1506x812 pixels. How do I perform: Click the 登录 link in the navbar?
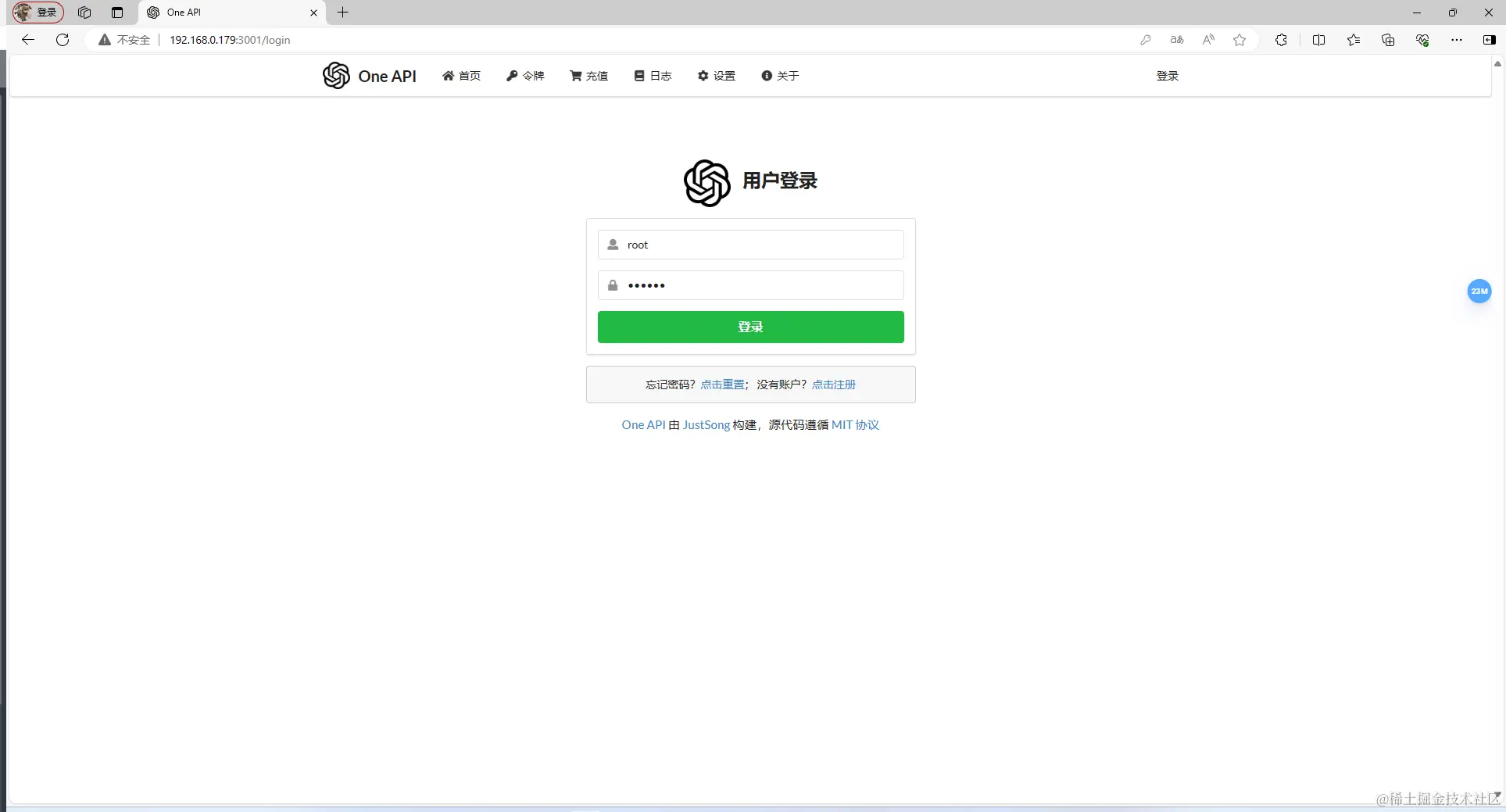(x=1168, y=76)
